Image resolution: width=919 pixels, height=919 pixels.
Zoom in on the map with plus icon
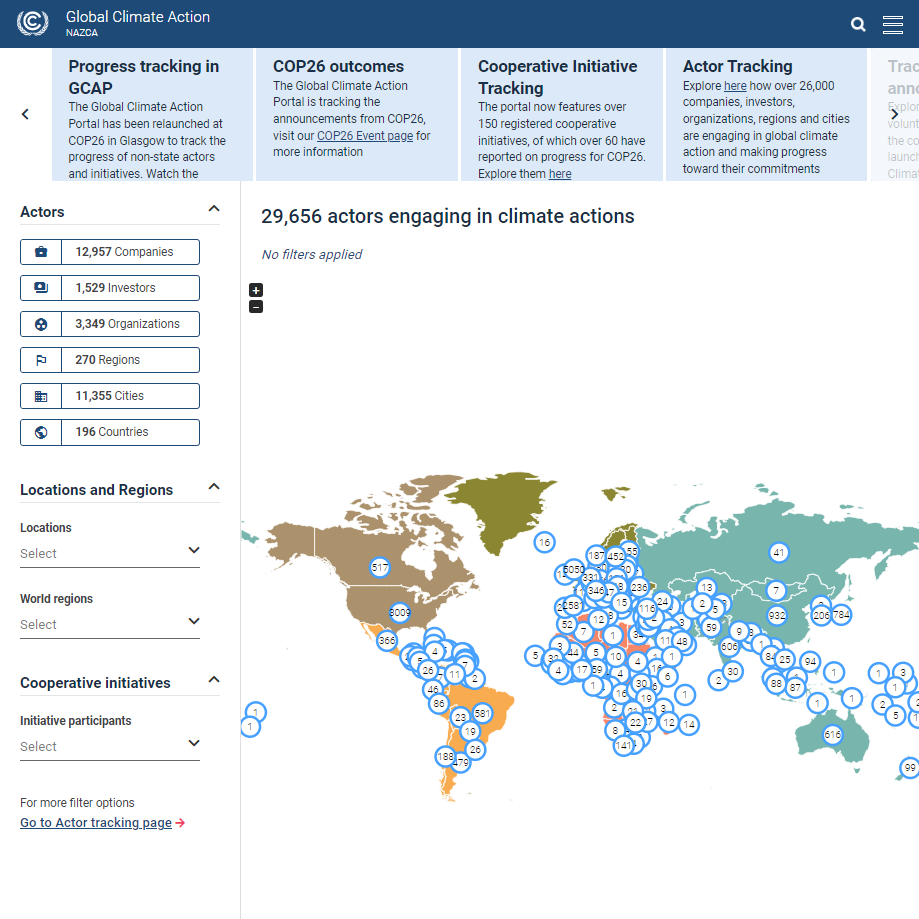256,290
